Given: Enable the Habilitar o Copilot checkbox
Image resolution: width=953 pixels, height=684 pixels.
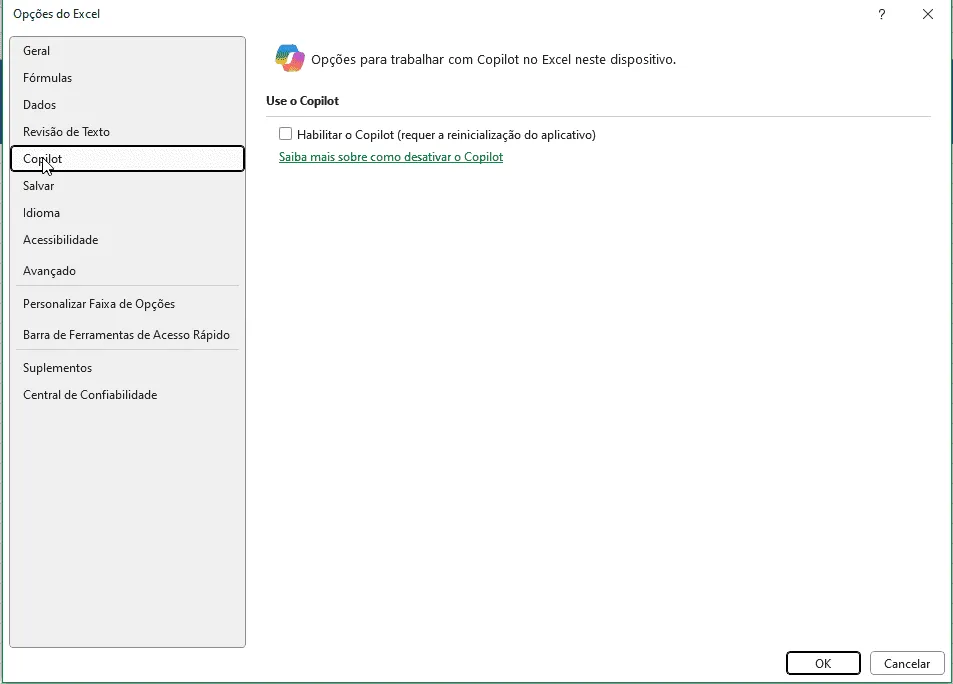Looking at the screenshot, I should coord(285,134).
